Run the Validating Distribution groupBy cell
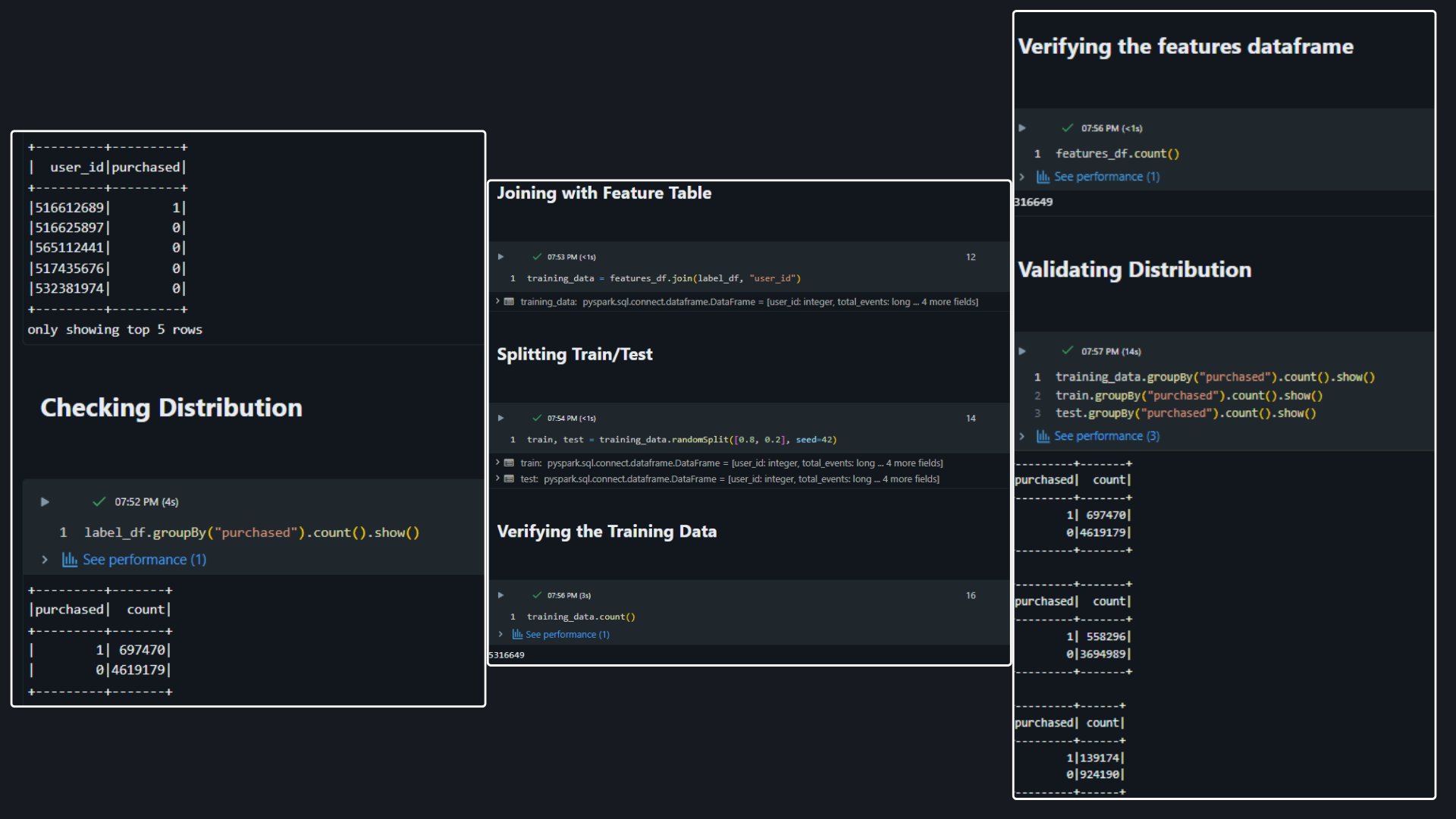This screenshot has height=819, width=1456. tap(1022, 351)
